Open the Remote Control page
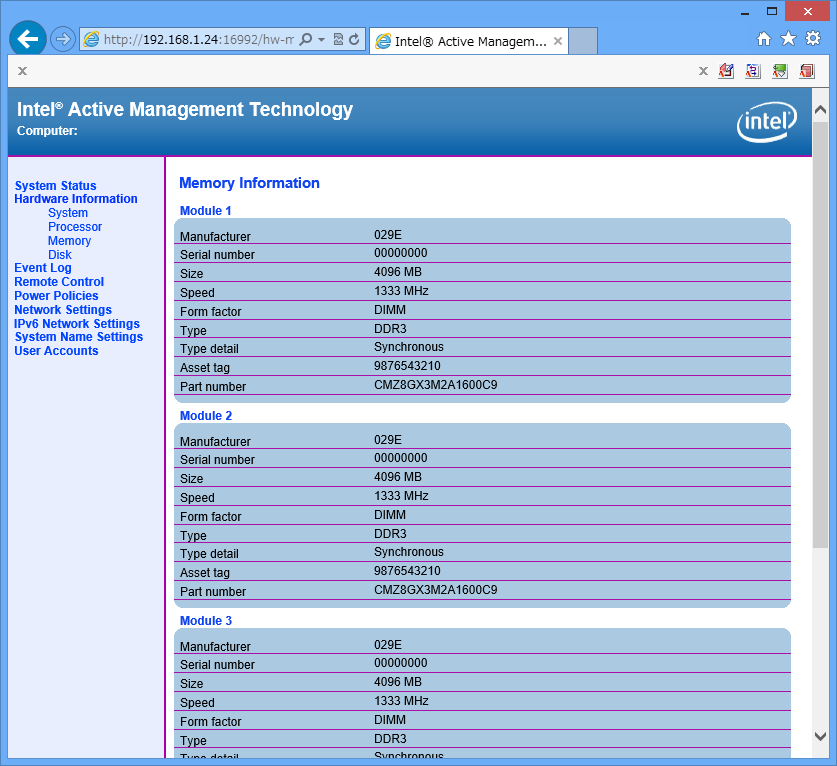837x766 pixels. (59, 282)
